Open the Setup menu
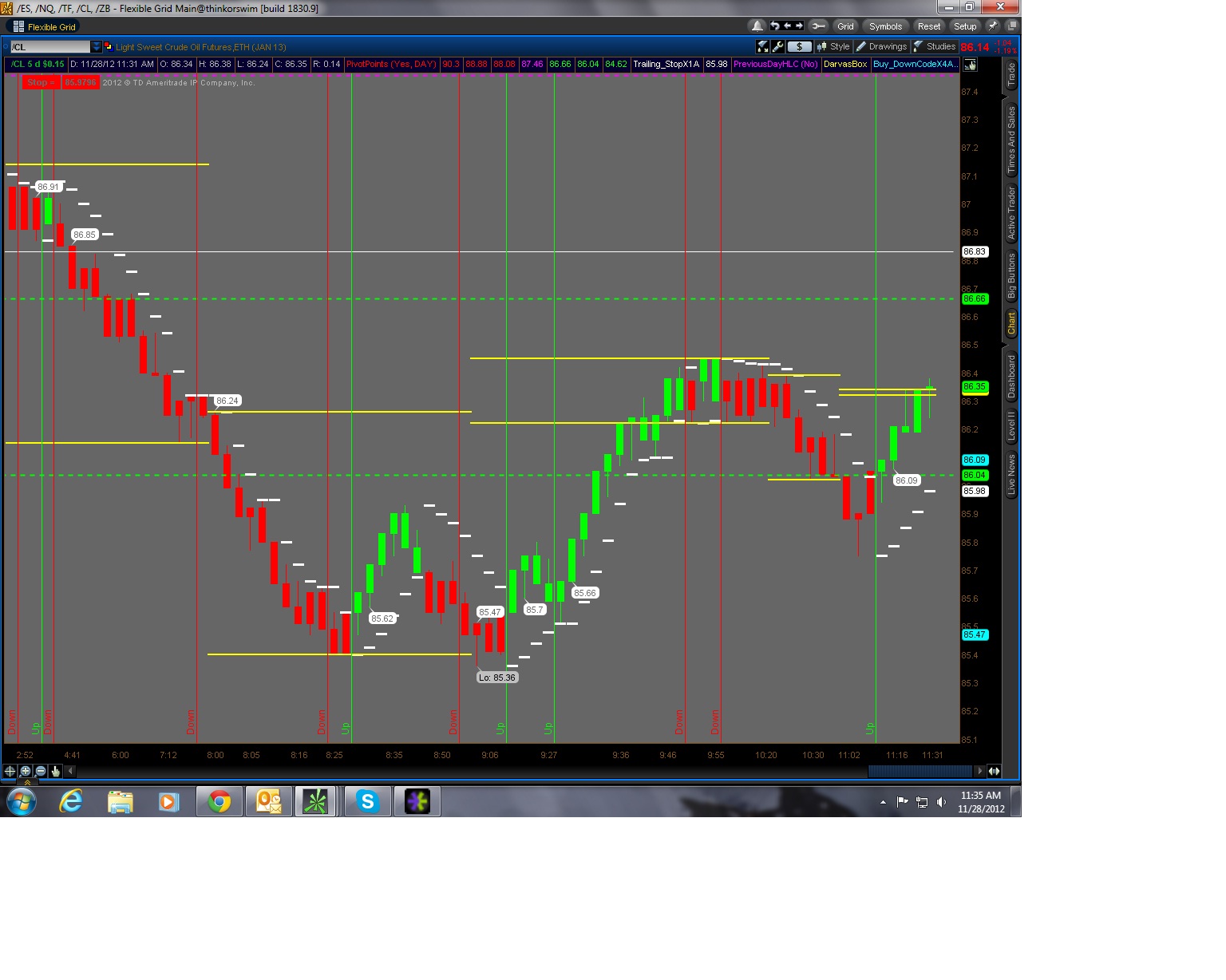1226x980 pixels. point(965,26)
